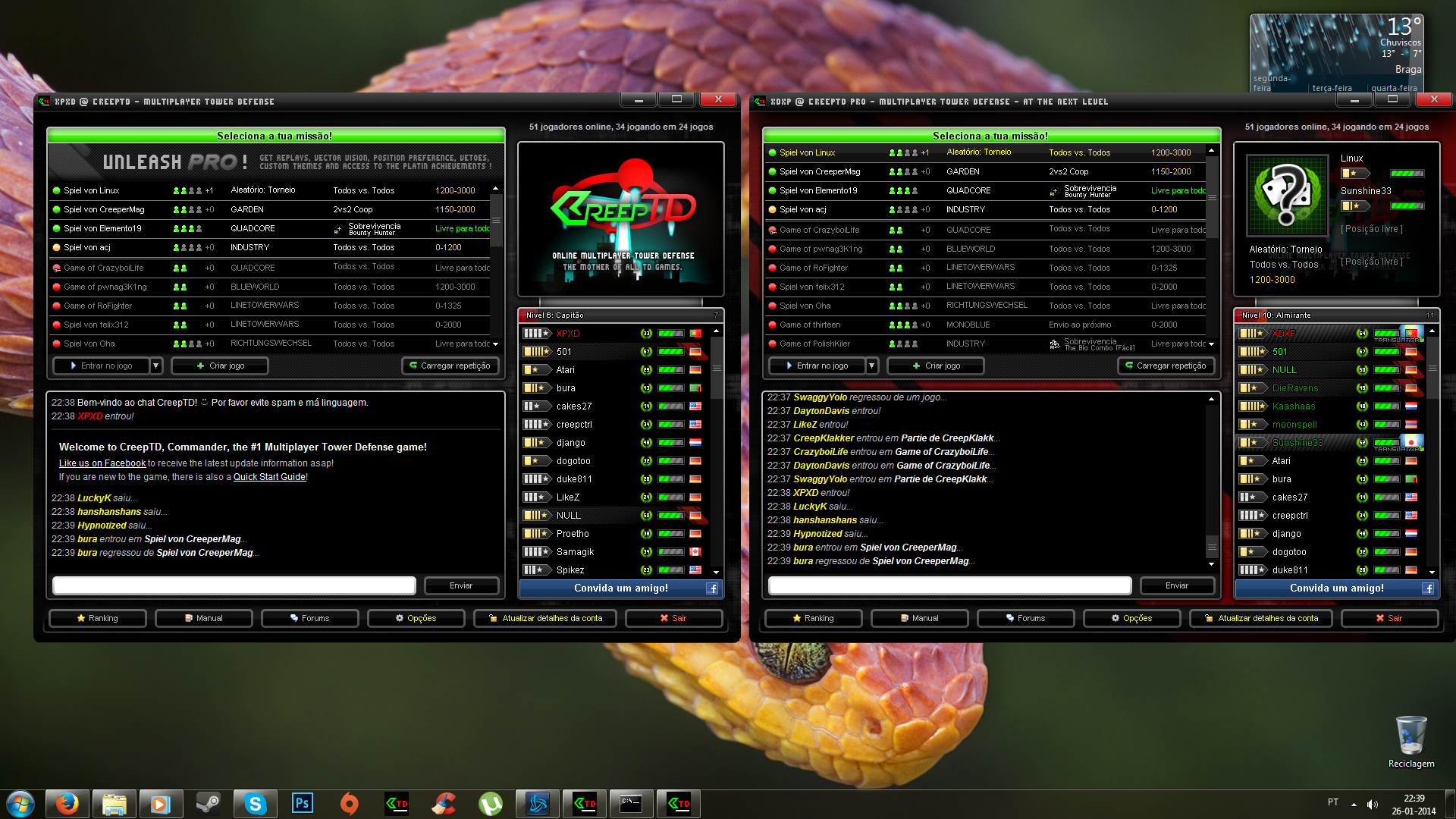The image size is (1456, 819).
Task: Click Atualizar detalhes da conta in Pro window
Action: [1261, 619]
